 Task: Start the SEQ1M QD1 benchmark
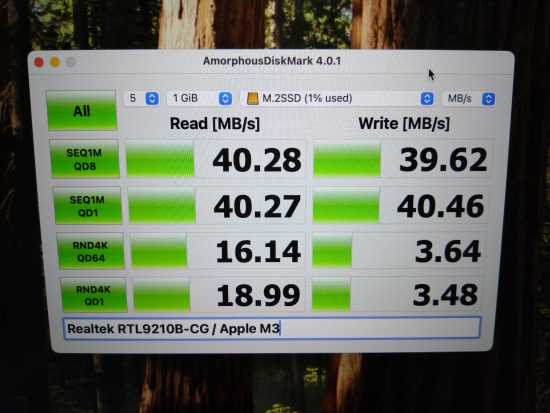click(88, 206)
